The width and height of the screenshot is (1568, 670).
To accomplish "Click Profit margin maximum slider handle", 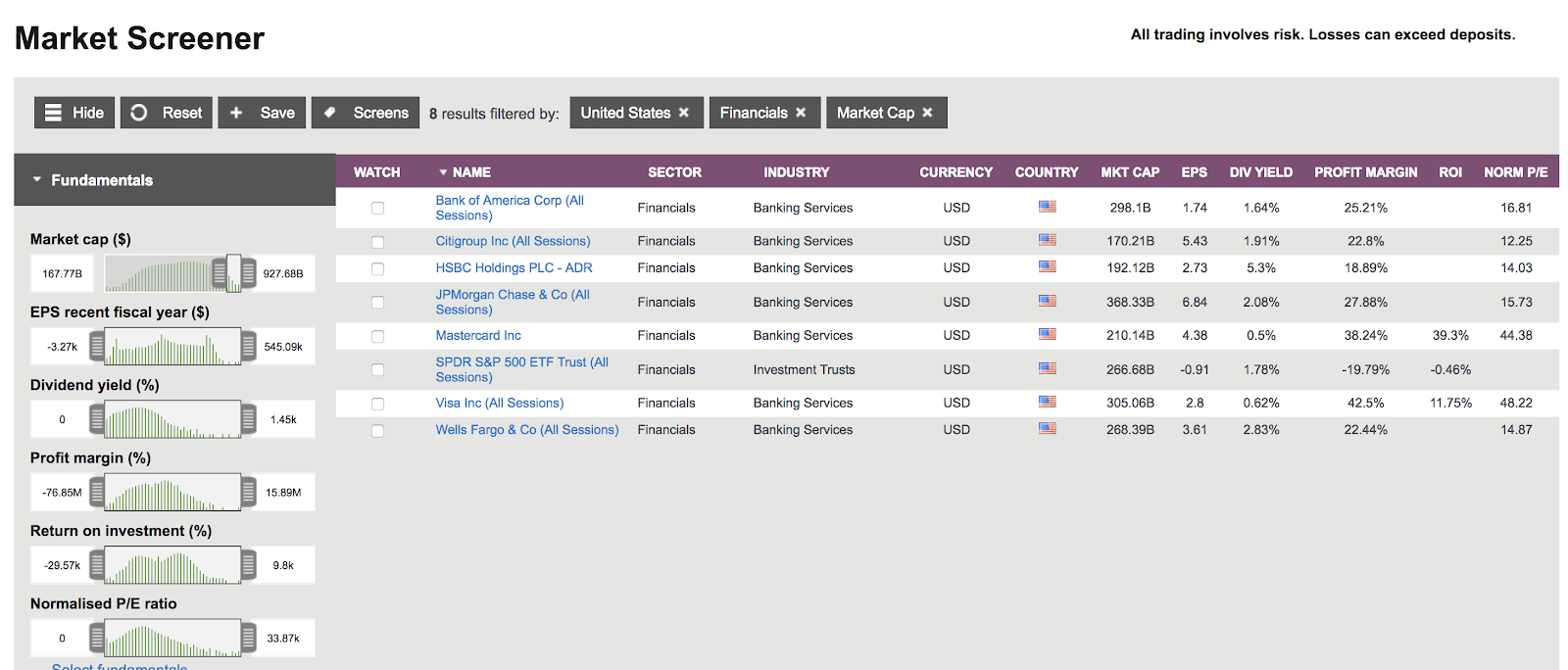I will [x=249, y=492].
